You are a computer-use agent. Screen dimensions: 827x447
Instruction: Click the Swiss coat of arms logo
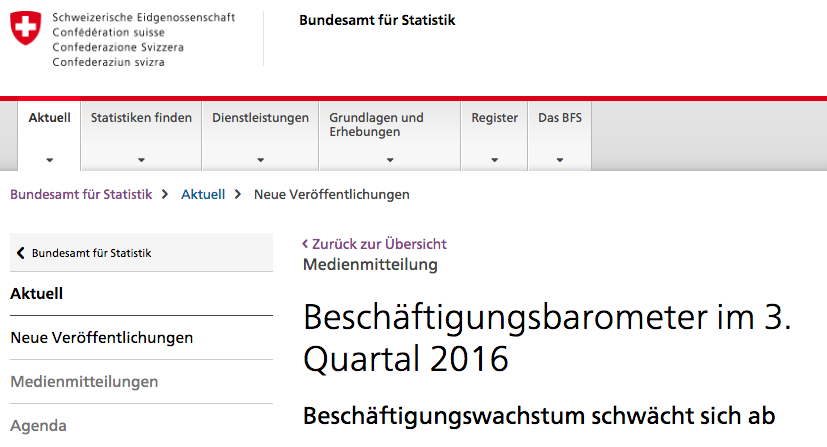point(26,29)
